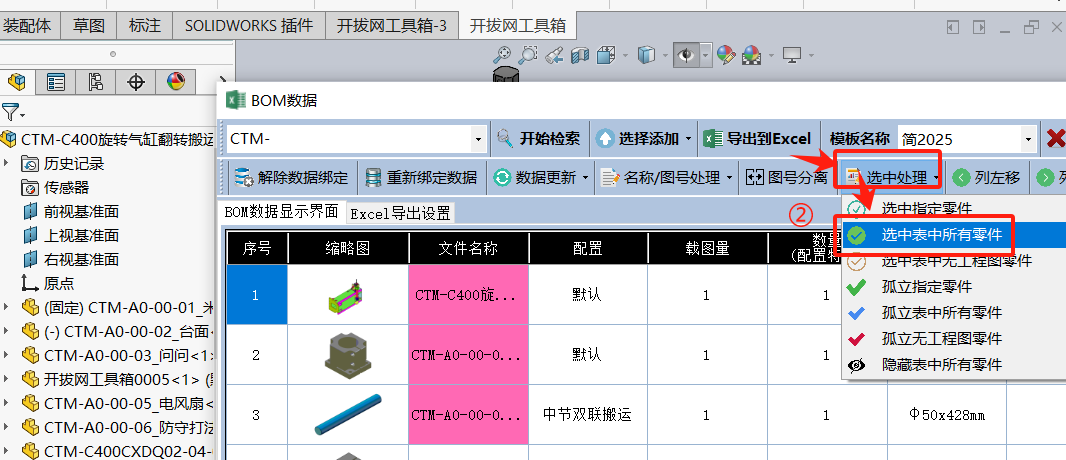Click the Section View icon
1066x460 pixels.
[x=579, y=54]
